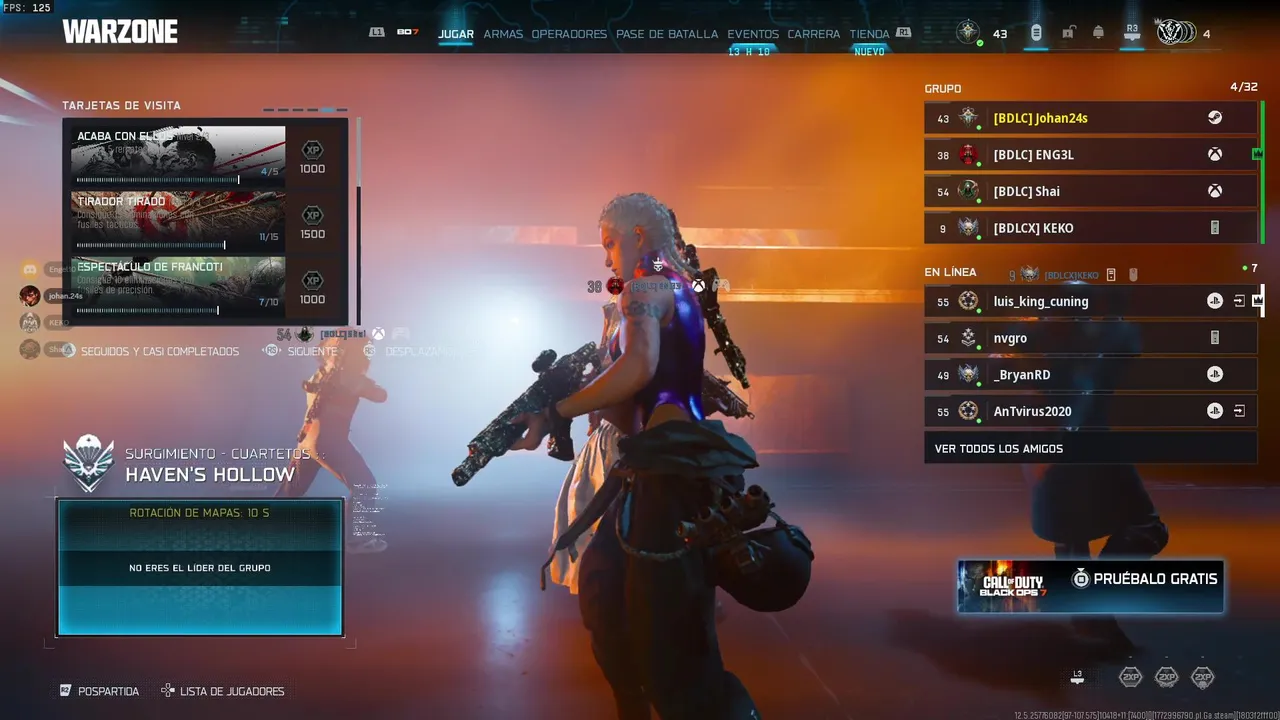
Task: Click johan.24s Discord avatar
Action: [30, 296]
